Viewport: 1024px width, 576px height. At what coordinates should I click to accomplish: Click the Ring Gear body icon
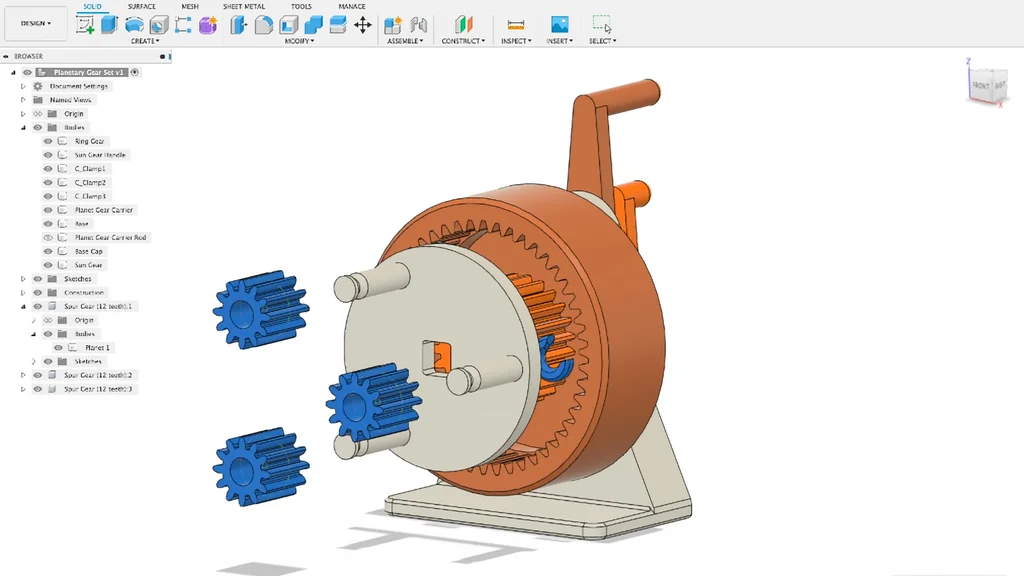[63, 141]
